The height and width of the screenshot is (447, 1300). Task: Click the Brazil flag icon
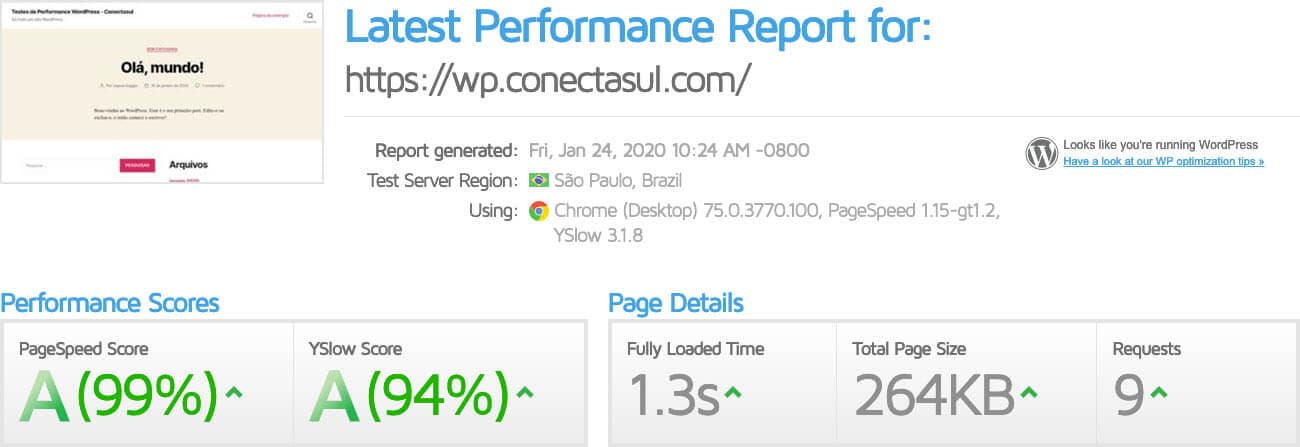tap(539, 181)
